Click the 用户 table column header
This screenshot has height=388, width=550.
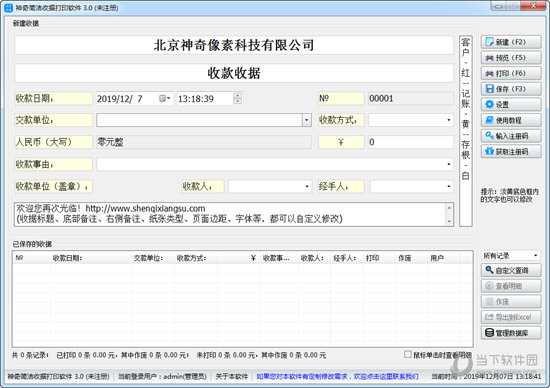tap(444, 258)
